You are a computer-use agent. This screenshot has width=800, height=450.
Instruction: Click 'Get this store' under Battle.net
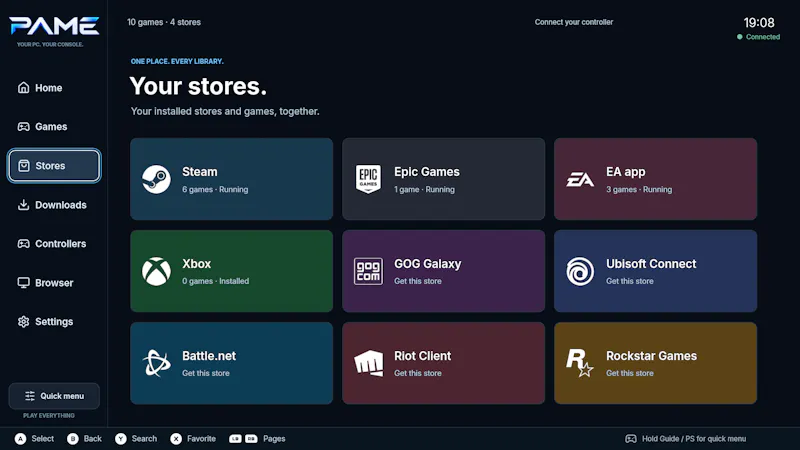(206, 373)
